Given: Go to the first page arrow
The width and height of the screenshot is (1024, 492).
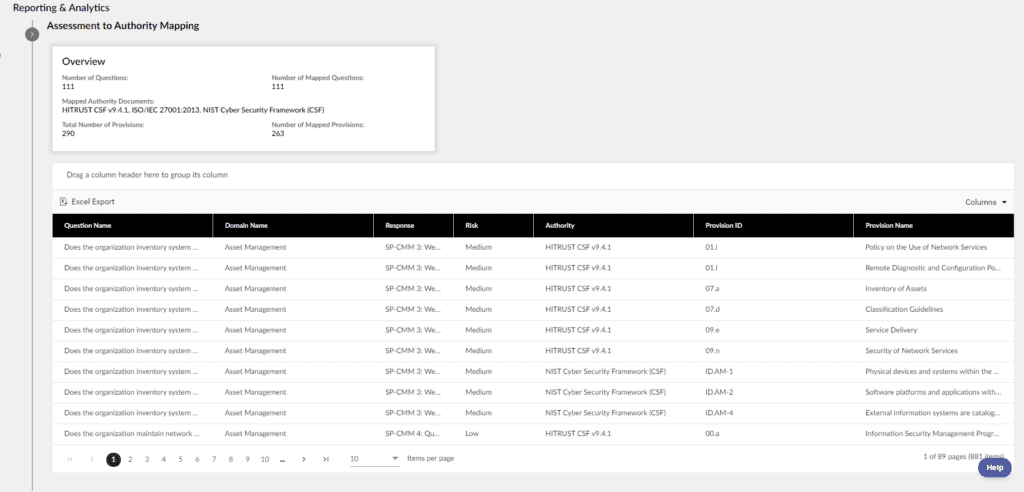Looking at the screenshot, I should (69, 459).
